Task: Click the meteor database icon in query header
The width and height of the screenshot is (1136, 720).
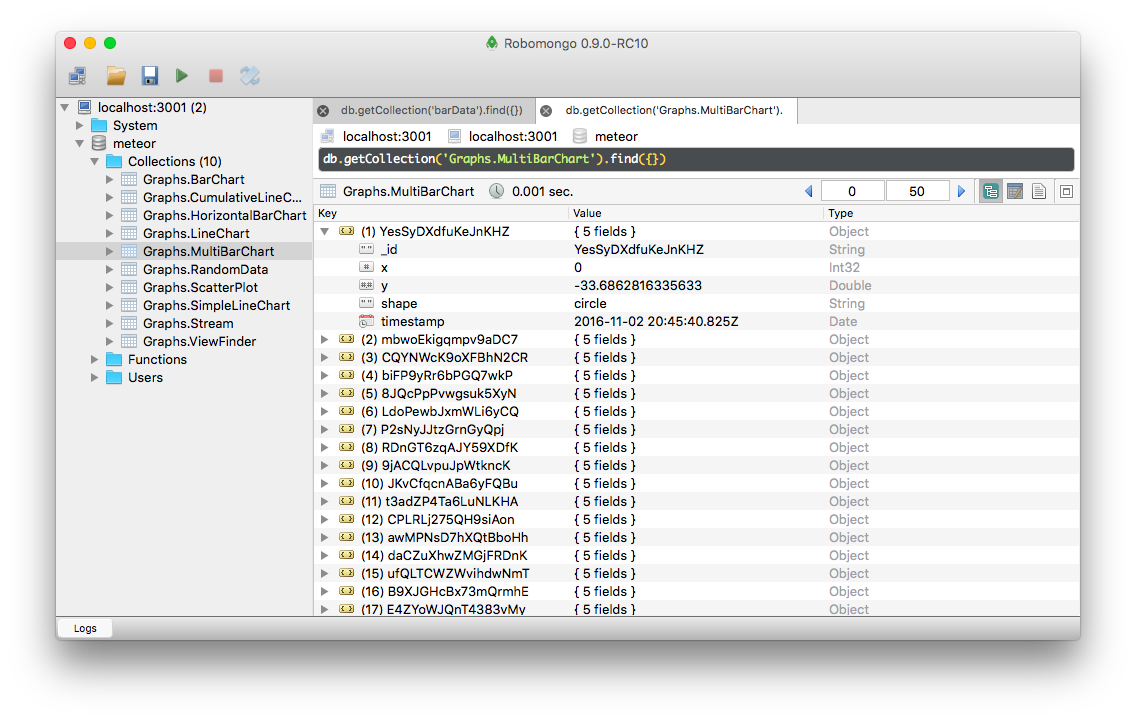Action: [580, 136]
